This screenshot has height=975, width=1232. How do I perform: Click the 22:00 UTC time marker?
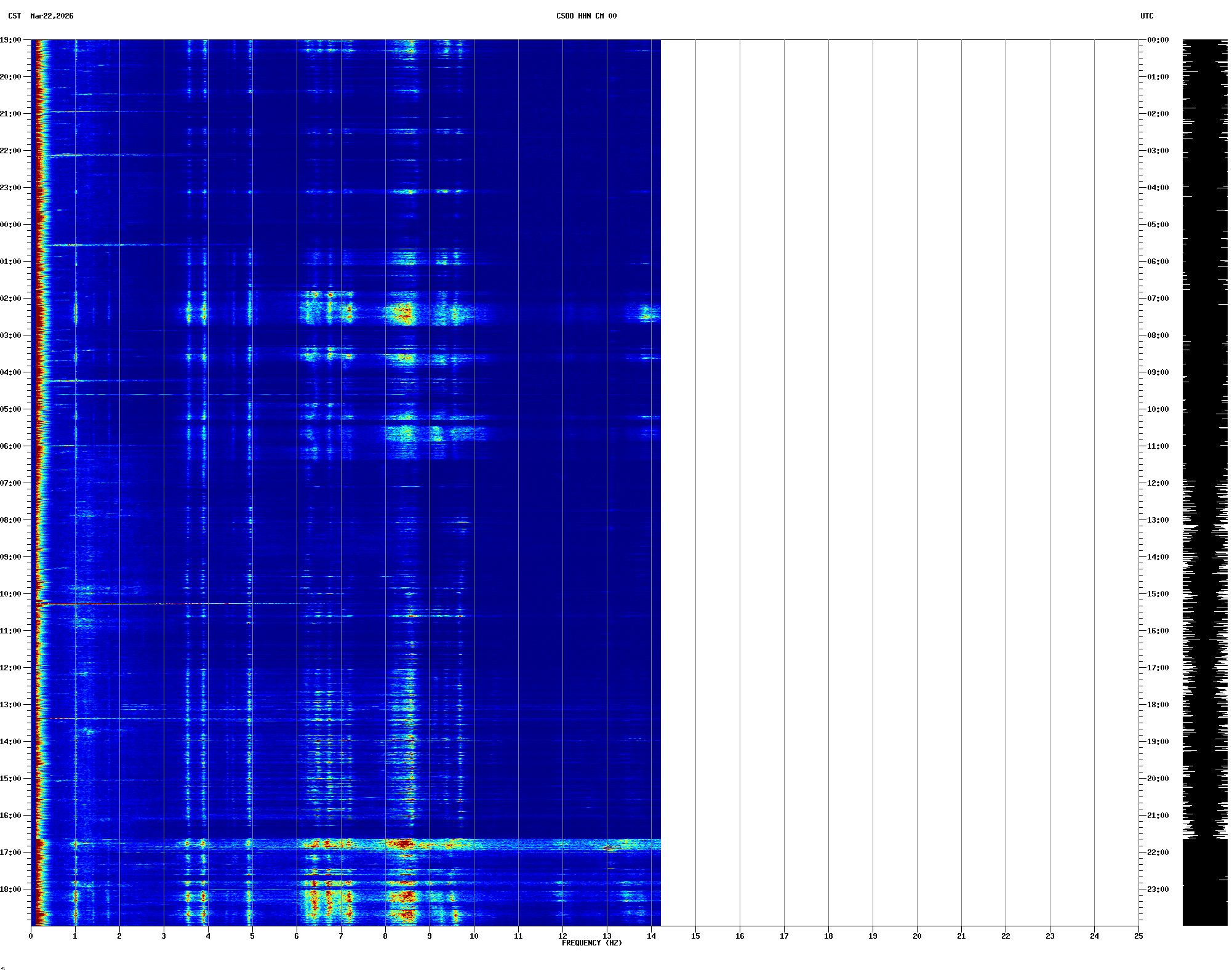click(x=1158, y=853)
